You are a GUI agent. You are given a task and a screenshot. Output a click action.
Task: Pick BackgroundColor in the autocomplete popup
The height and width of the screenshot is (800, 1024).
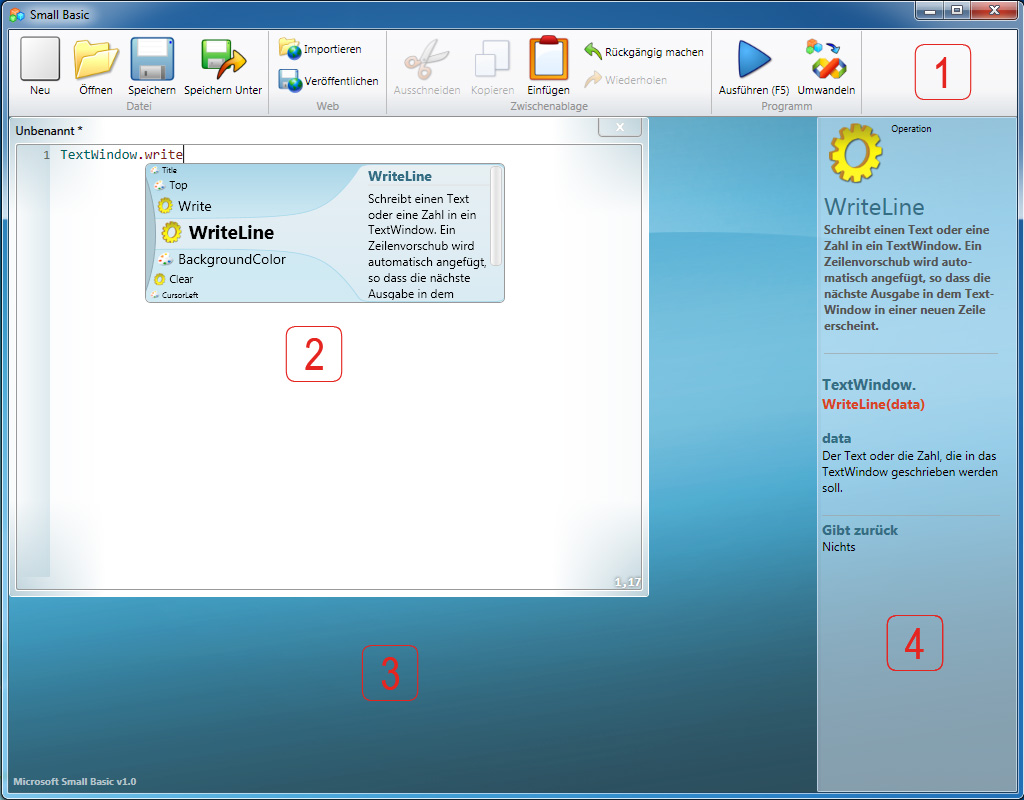[x=231, y=260]
